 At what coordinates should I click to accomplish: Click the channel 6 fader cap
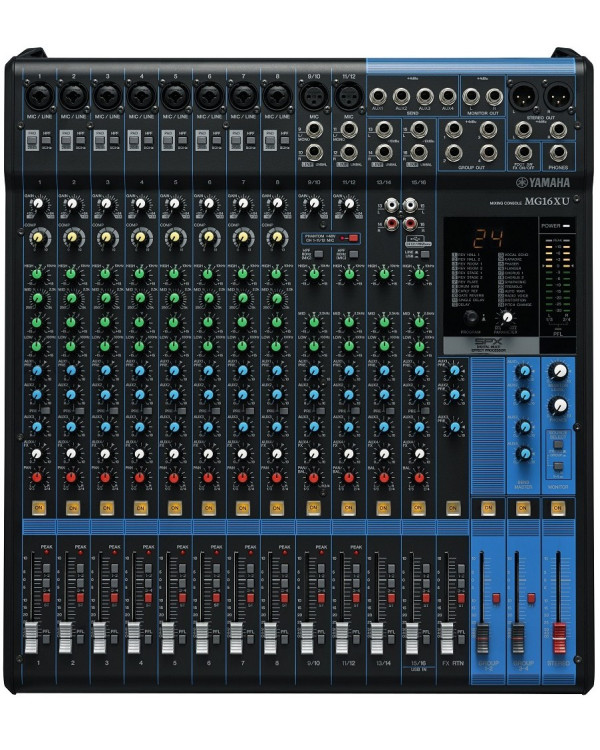click(x=202, y=638)
